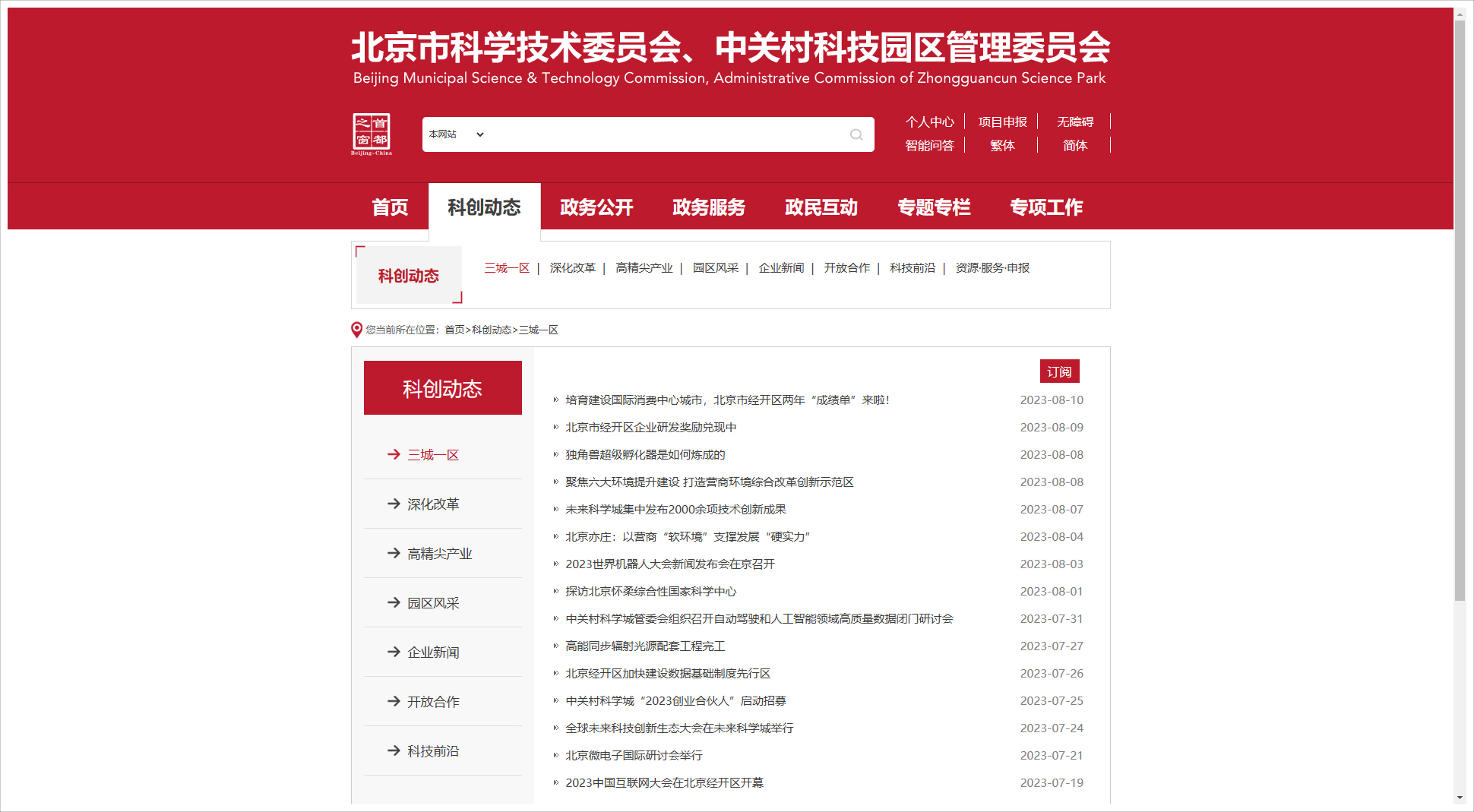Open 资源·服务·申报 in the sub-navigation

(992, 268)
